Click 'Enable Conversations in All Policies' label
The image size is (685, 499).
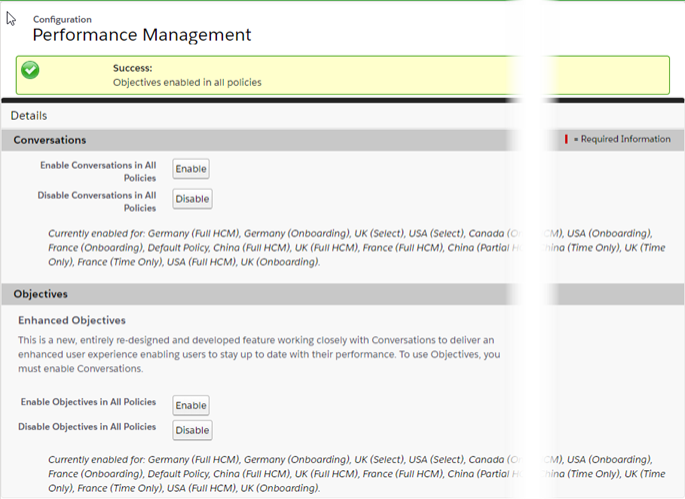[98, 171]
